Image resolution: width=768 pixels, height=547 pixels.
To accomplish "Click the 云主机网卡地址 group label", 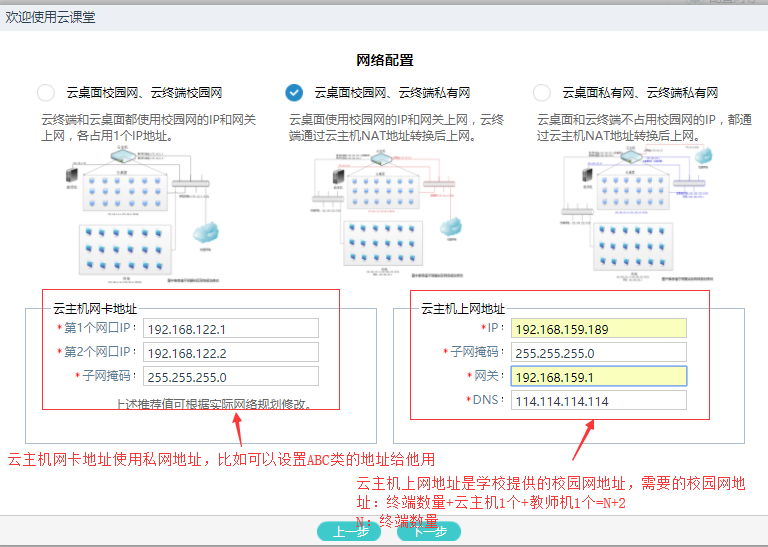I will pos(96,308).
